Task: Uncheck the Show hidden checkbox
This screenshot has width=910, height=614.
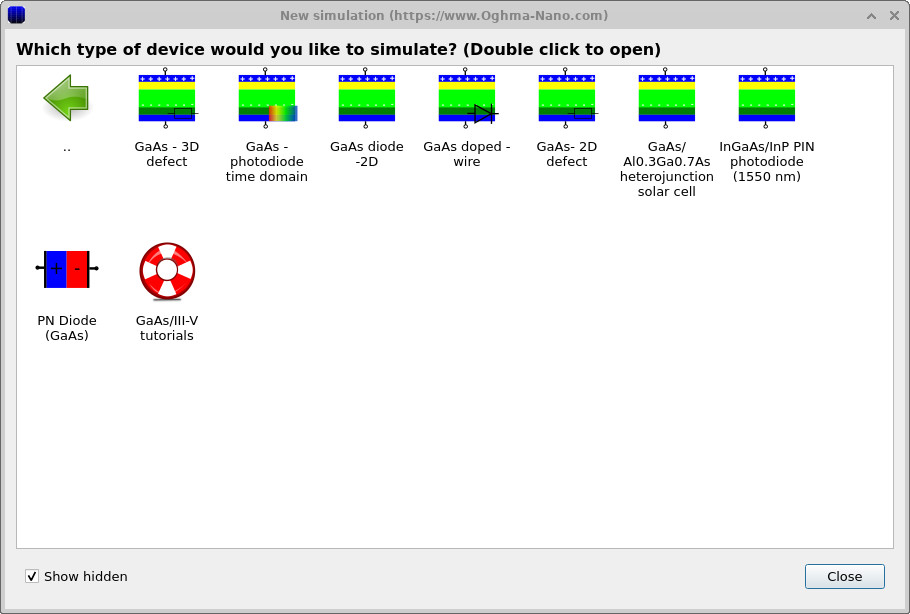Action: 32,576
